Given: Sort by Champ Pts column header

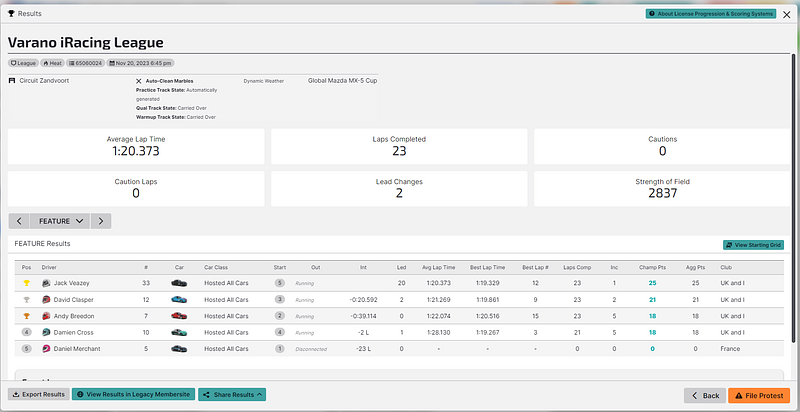Looking at the screenshot, I should (652, 267).
